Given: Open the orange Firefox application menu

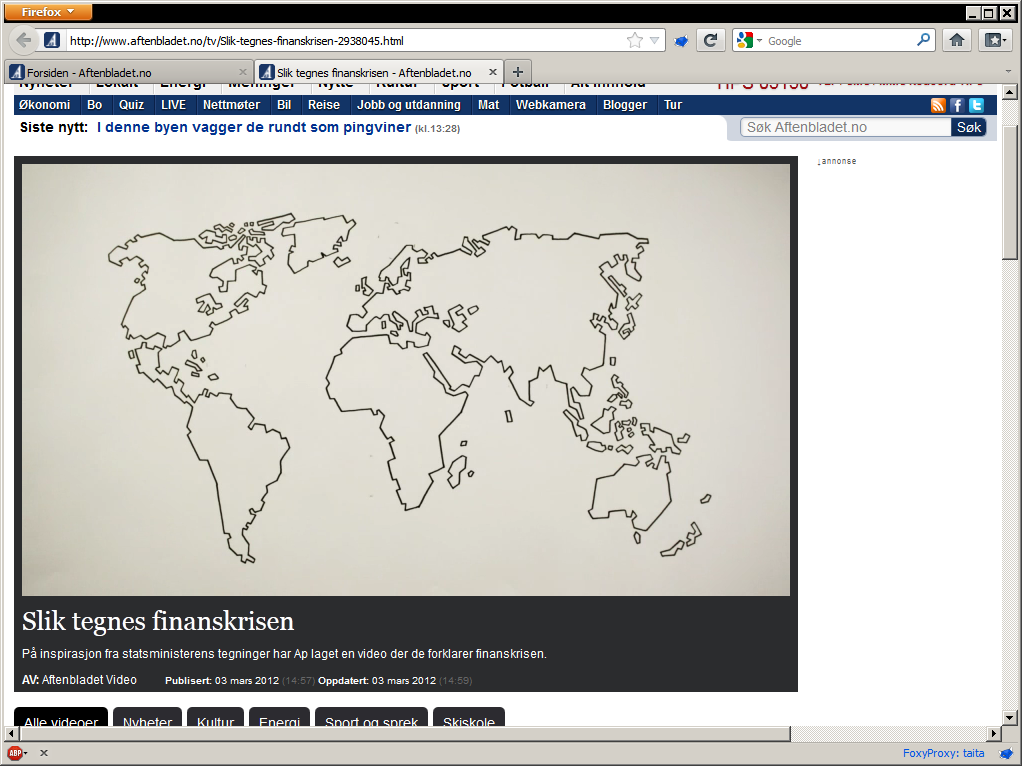Looking at the screenshot, I should tap(48, 12).
